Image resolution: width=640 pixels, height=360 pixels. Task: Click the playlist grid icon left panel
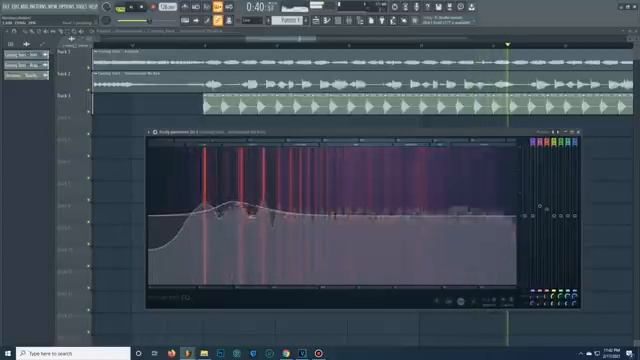pyautogui.click(x=11, y=44)
